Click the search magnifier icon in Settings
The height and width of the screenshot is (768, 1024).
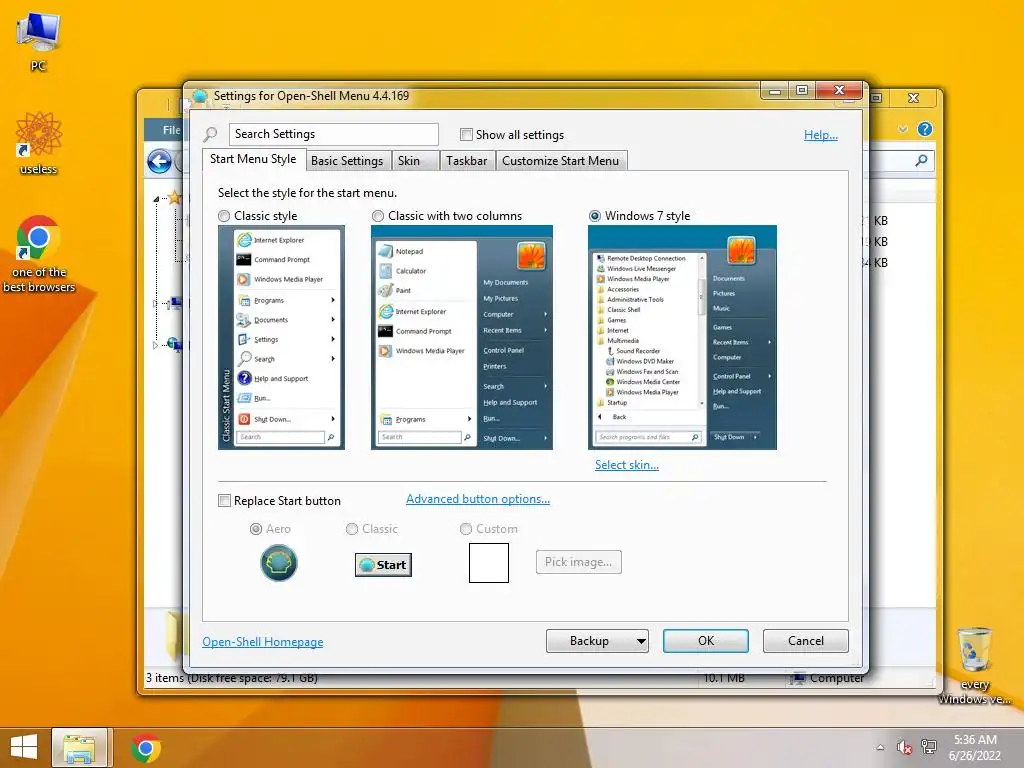pyautogui.click(x=210, y=135)
